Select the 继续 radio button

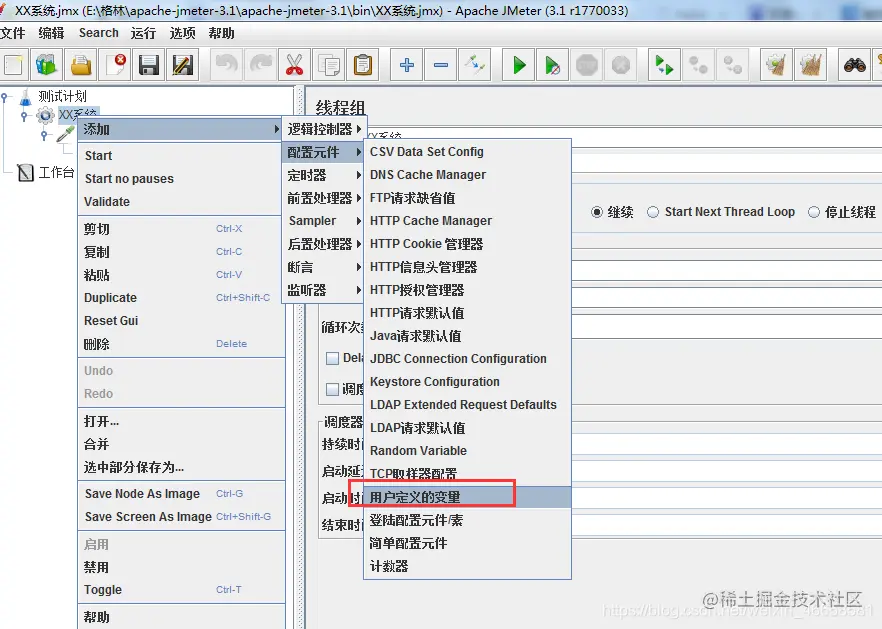coord(597,212)
